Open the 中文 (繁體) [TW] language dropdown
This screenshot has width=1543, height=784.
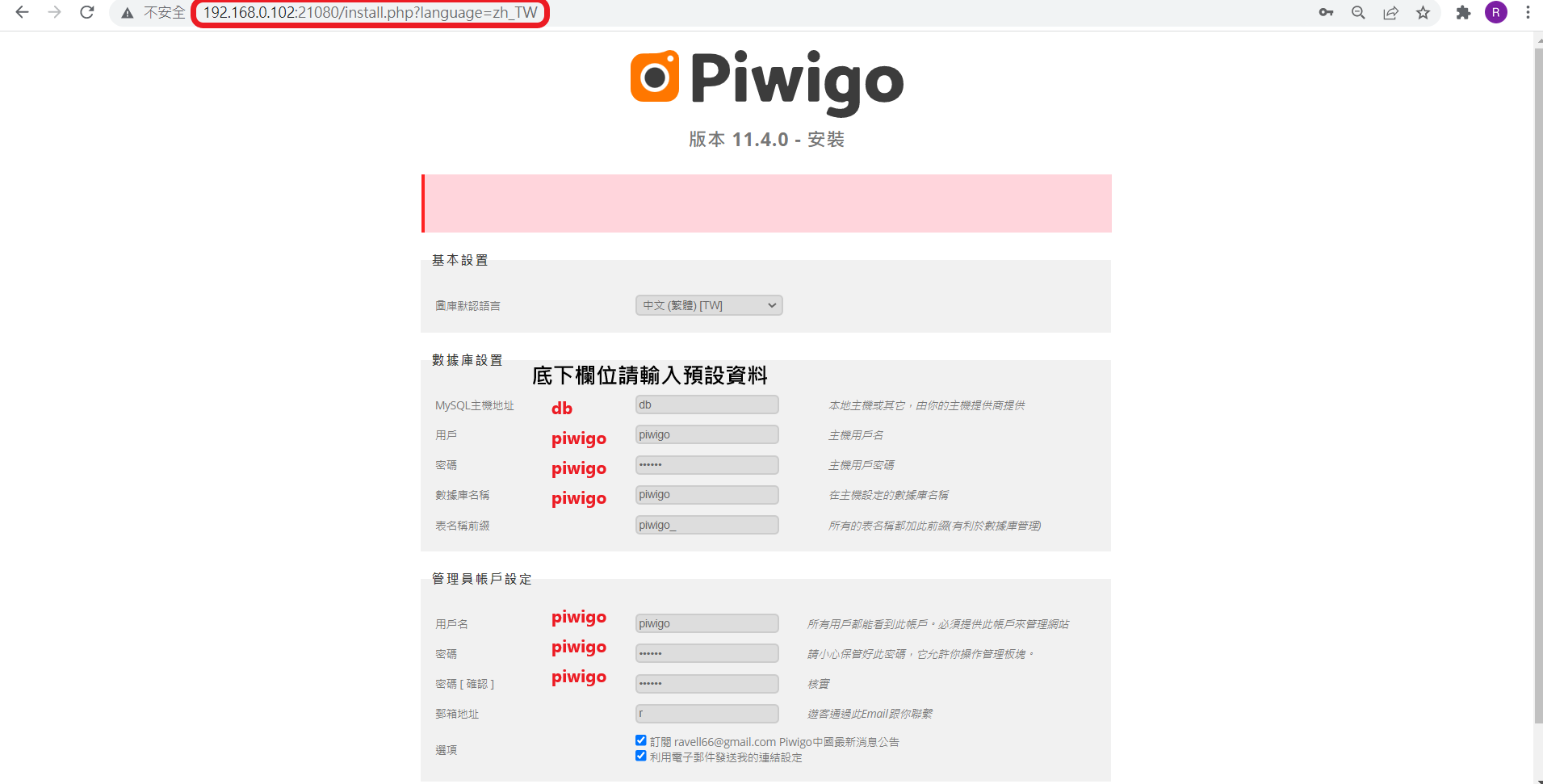pyautogui.click(x=709, y=305)
